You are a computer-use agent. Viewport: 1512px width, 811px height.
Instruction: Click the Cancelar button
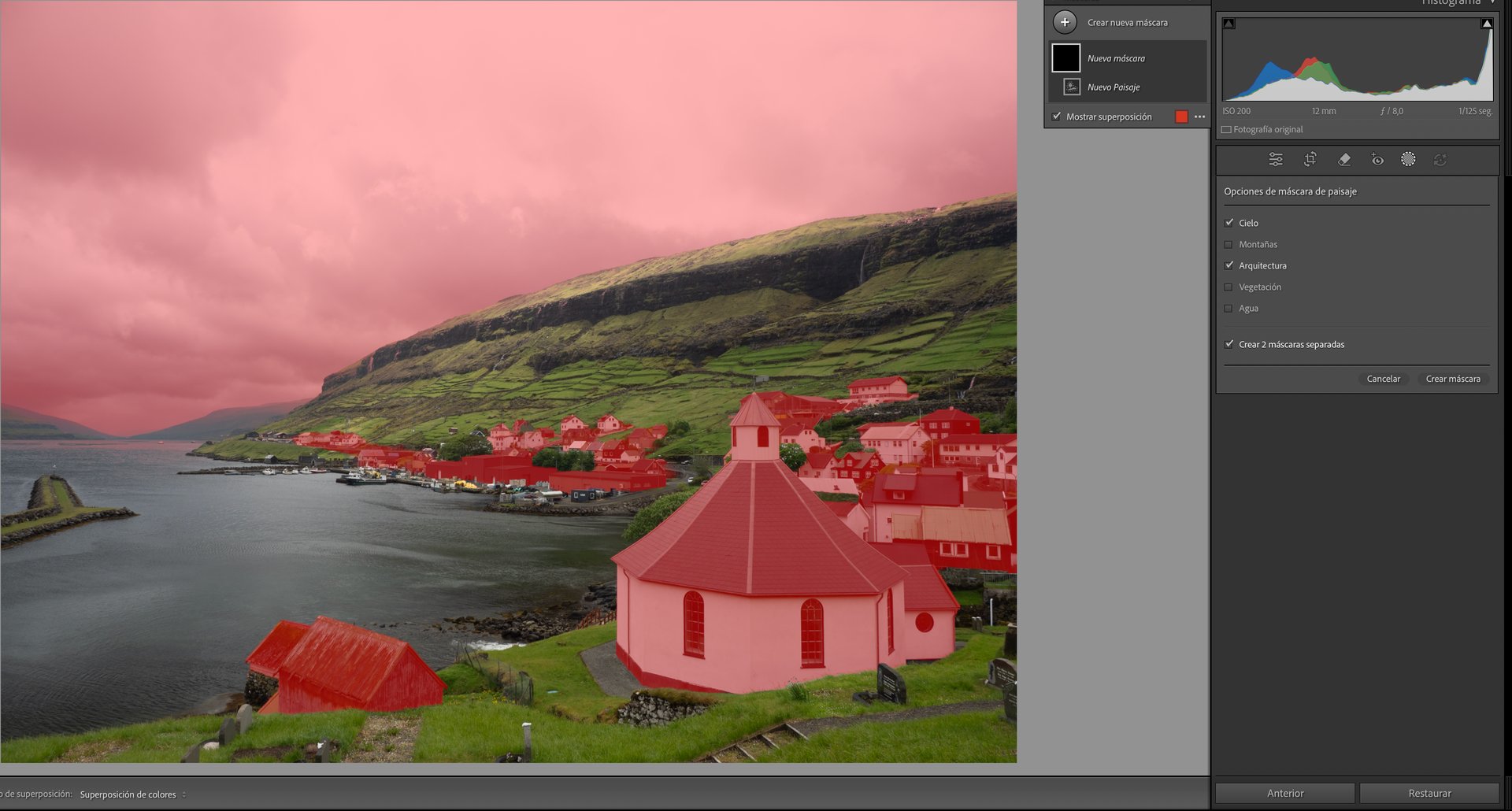point(1384,379)
